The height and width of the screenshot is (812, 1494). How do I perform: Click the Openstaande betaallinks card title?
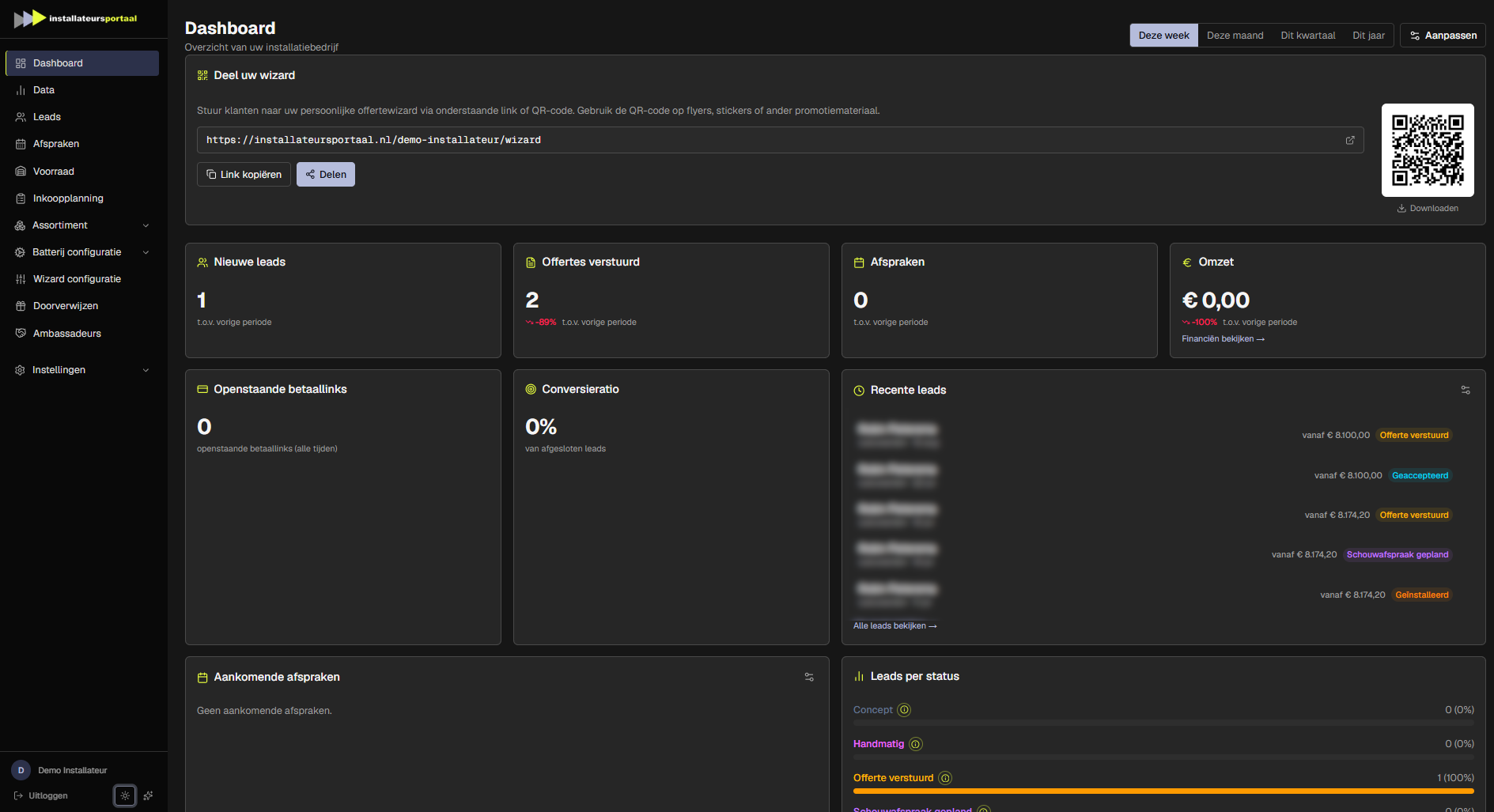280,389
